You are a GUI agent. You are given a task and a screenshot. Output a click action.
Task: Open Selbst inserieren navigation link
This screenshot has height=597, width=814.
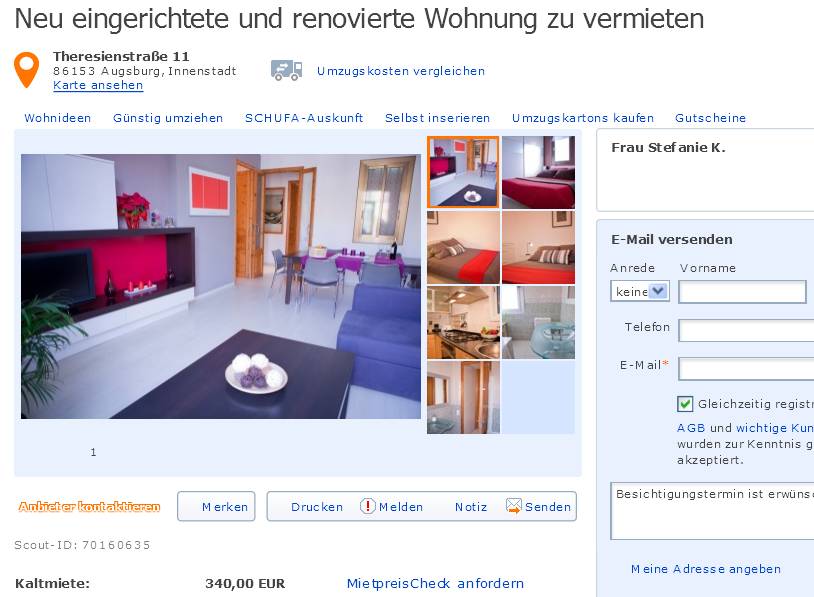point(437,118)
